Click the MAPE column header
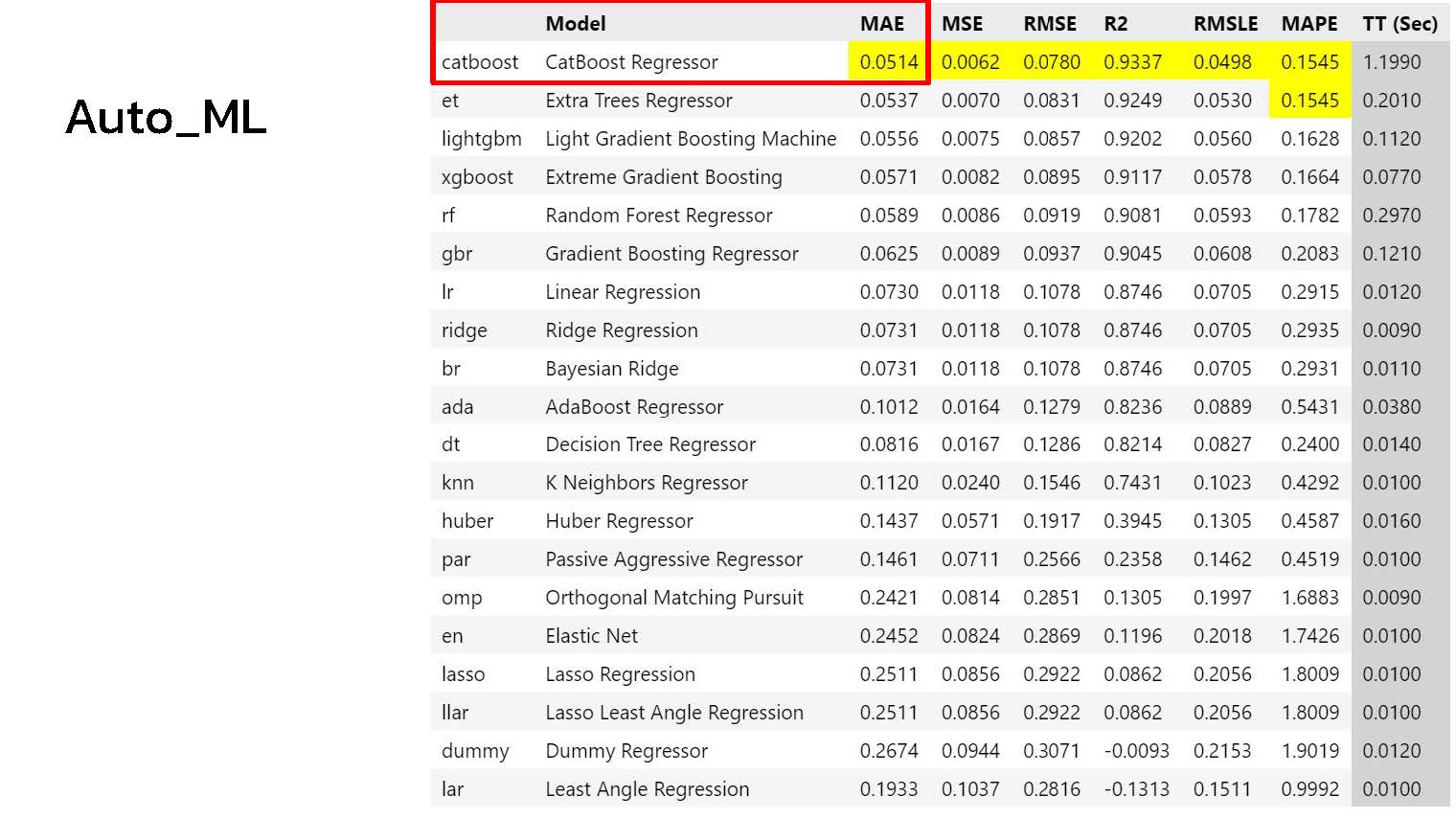The width and height of the screenshot is (1456, 819). 1309,24
